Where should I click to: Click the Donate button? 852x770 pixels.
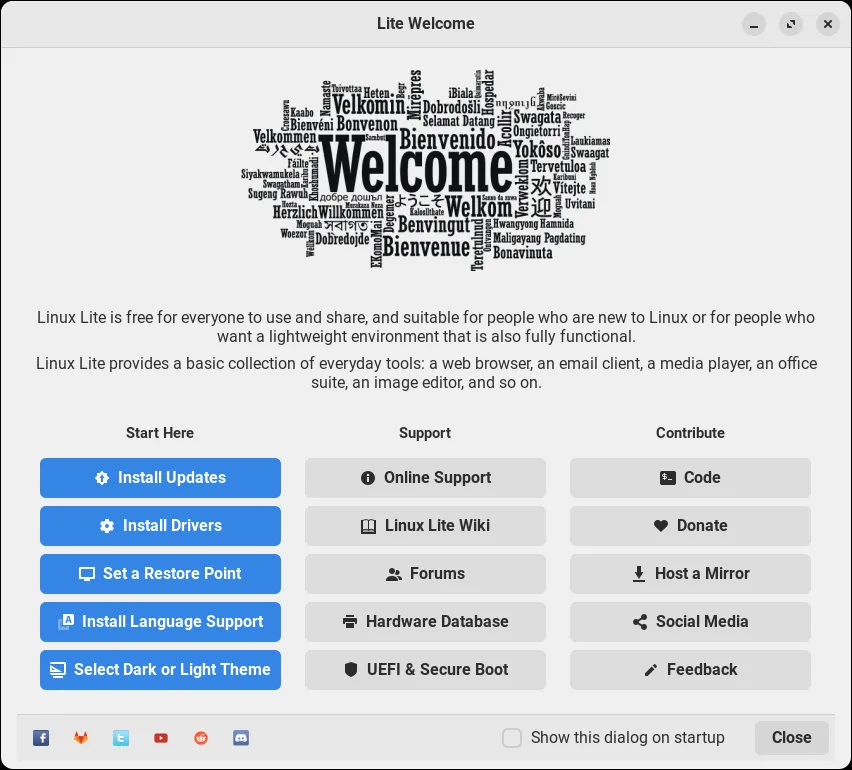(690, 525)
